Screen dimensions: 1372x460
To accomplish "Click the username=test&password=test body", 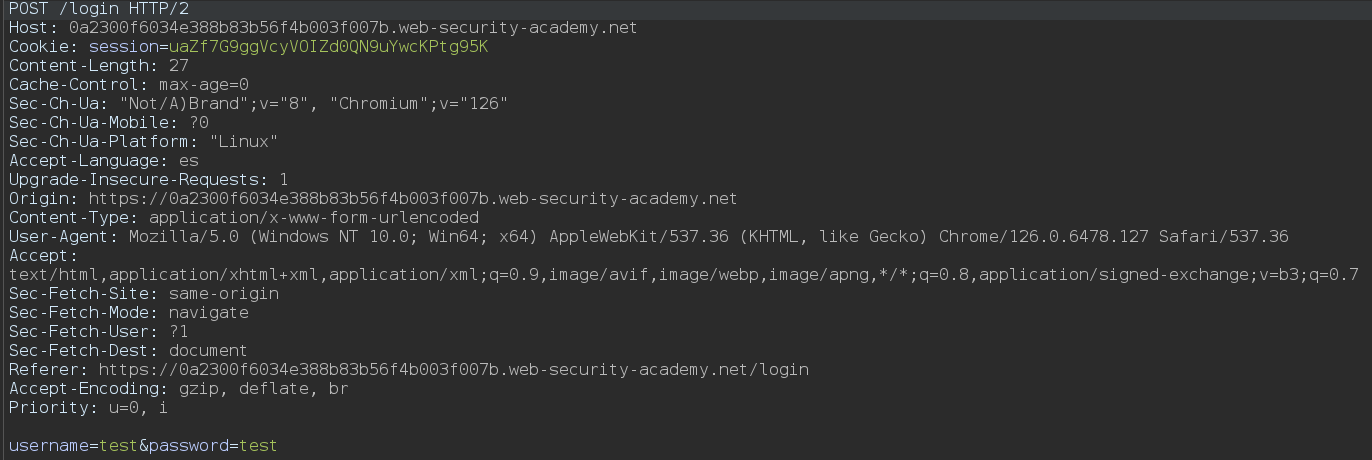I will 143,446.
